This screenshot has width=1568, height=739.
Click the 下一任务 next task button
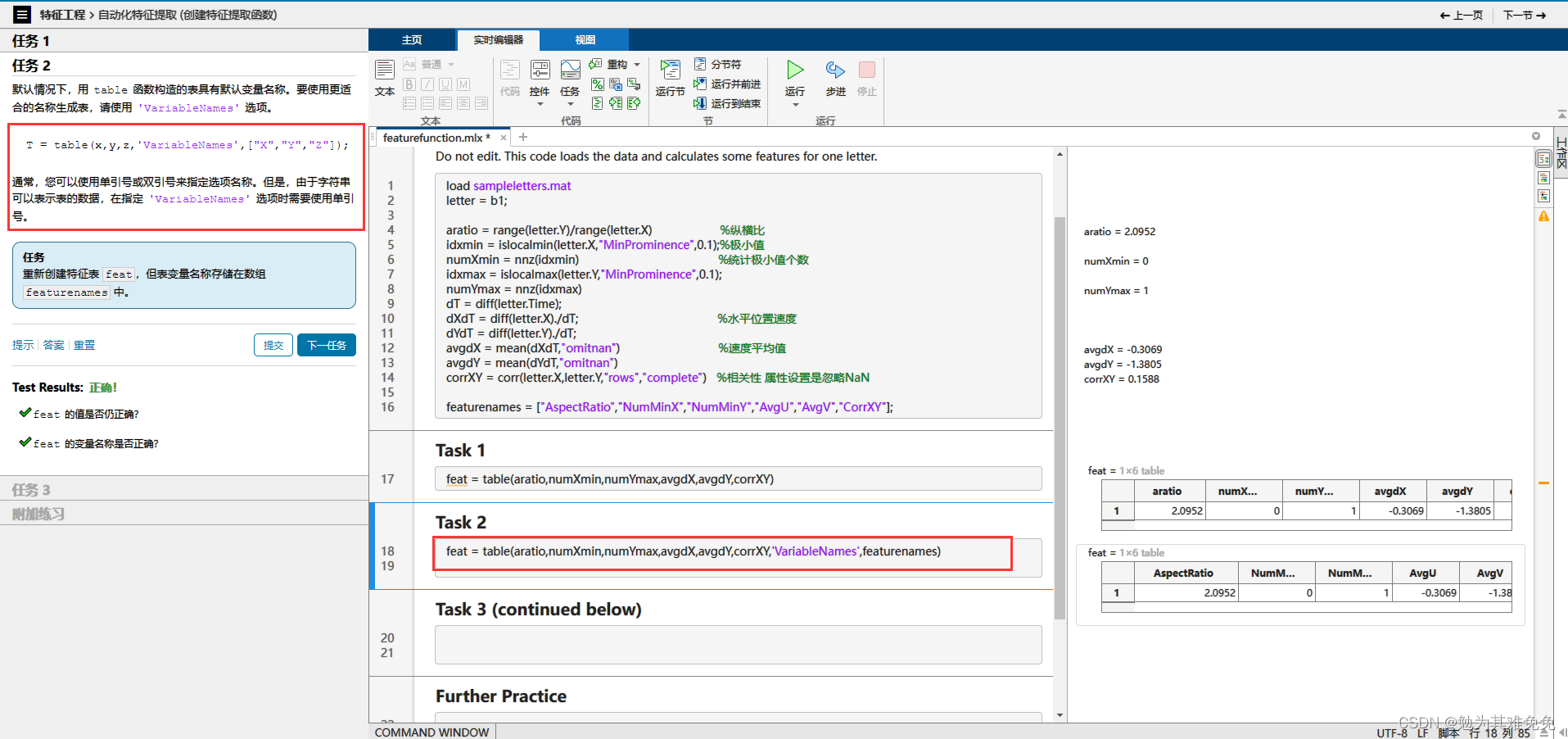(x=326, y=345)
